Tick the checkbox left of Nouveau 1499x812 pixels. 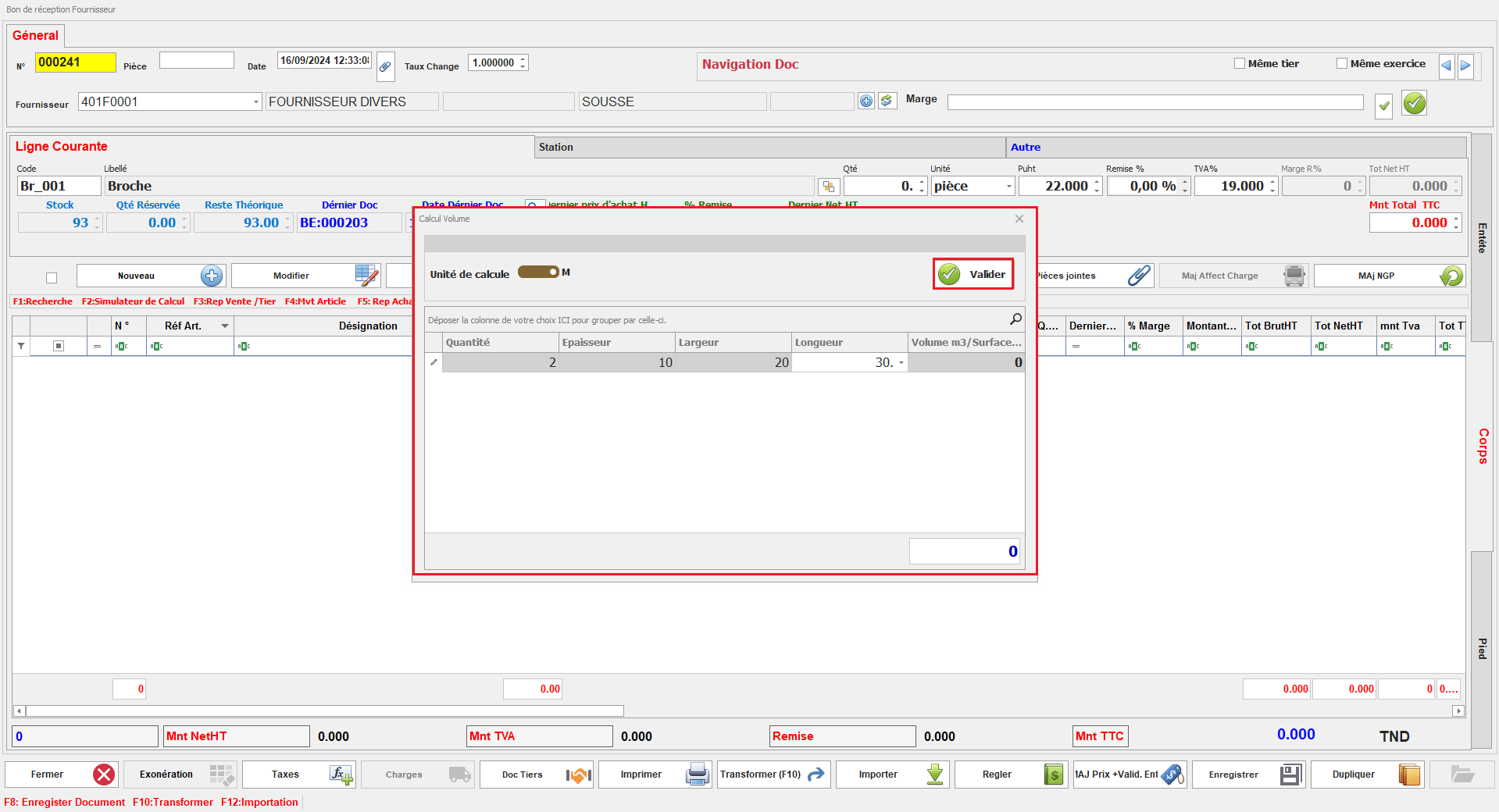52,277
